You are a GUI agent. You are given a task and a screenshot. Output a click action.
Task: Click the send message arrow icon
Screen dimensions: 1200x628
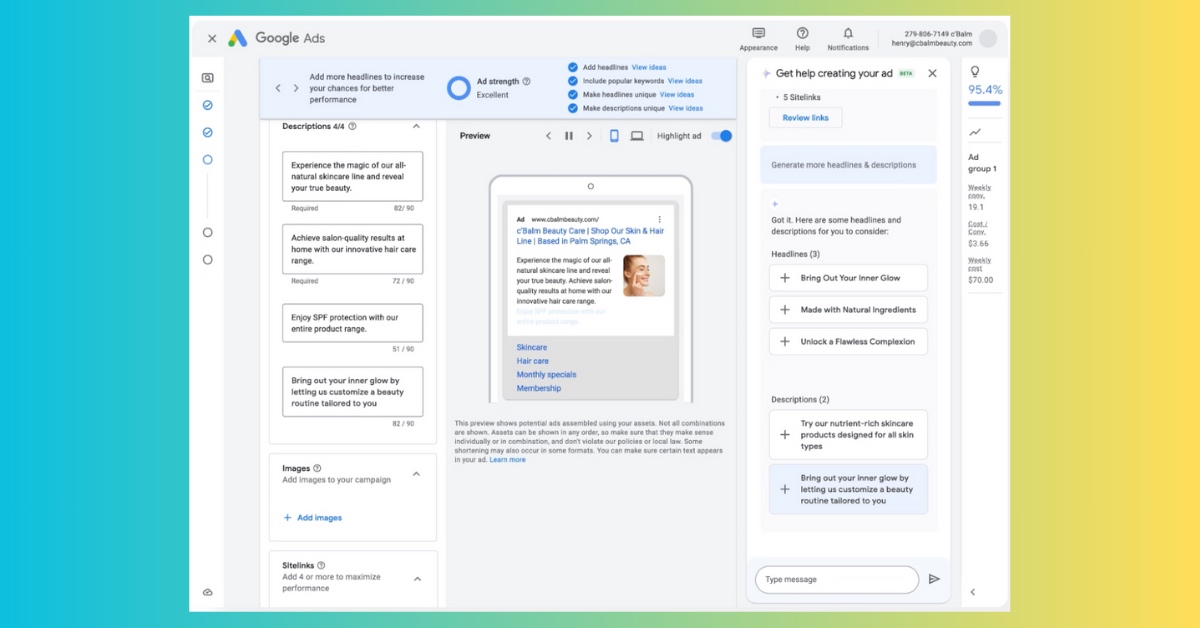pyautogui.click(x=934, y=579)
